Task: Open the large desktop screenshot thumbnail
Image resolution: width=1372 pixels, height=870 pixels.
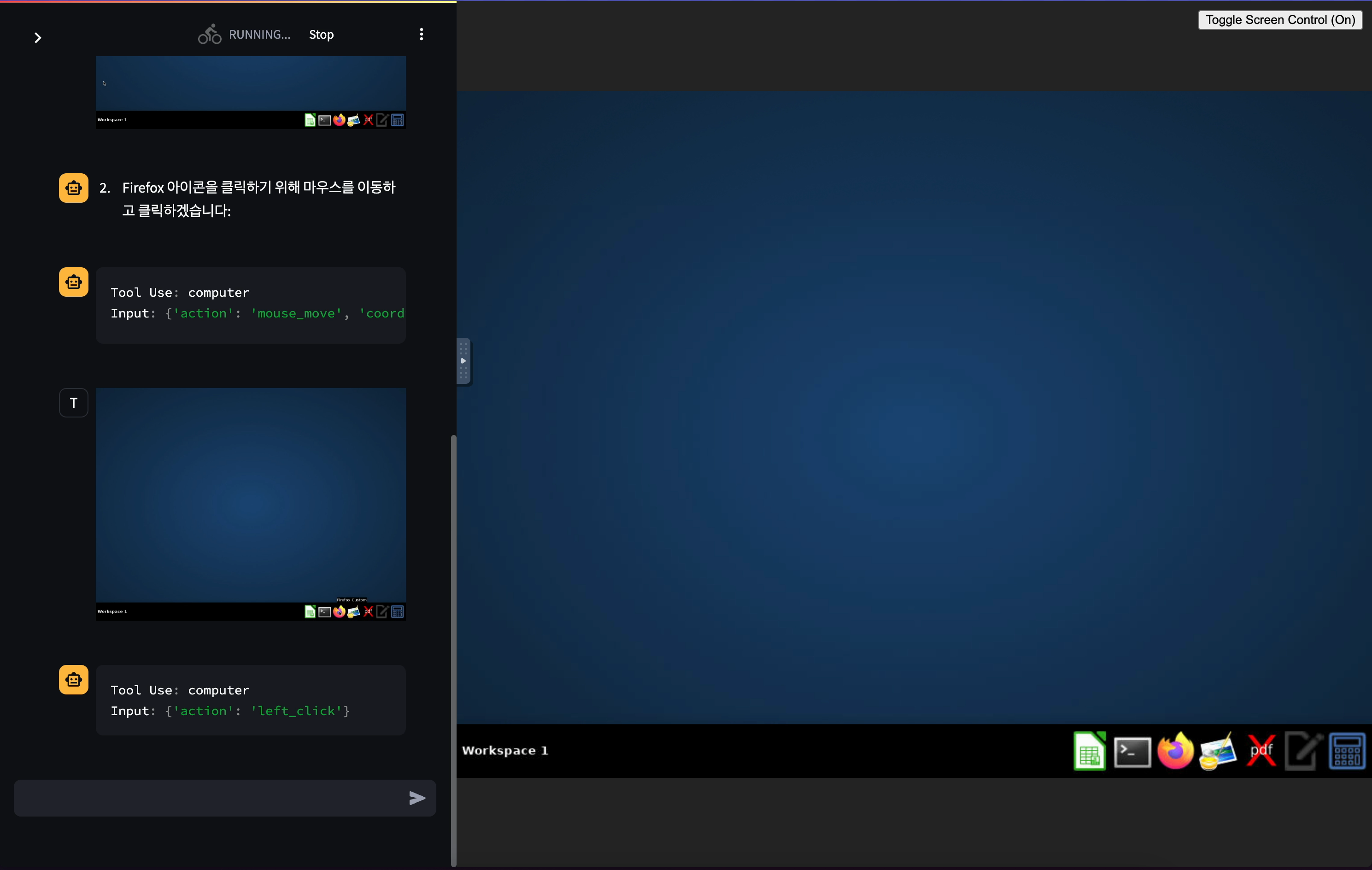Action: click(x=251, y=504)
